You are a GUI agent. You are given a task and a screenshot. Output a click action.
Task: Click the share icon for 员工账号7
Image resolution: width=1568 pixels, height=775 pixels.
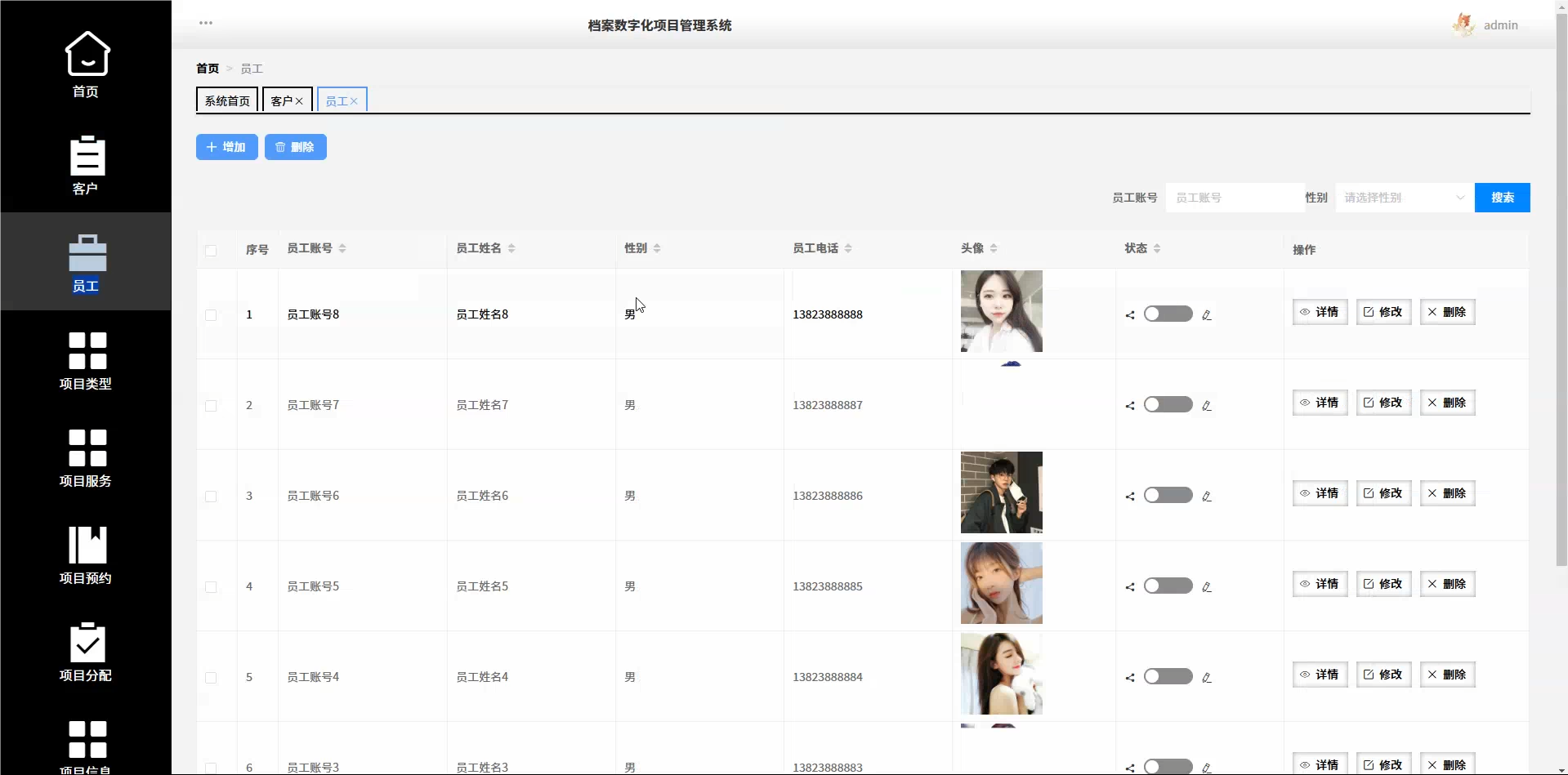[1130, 406]
